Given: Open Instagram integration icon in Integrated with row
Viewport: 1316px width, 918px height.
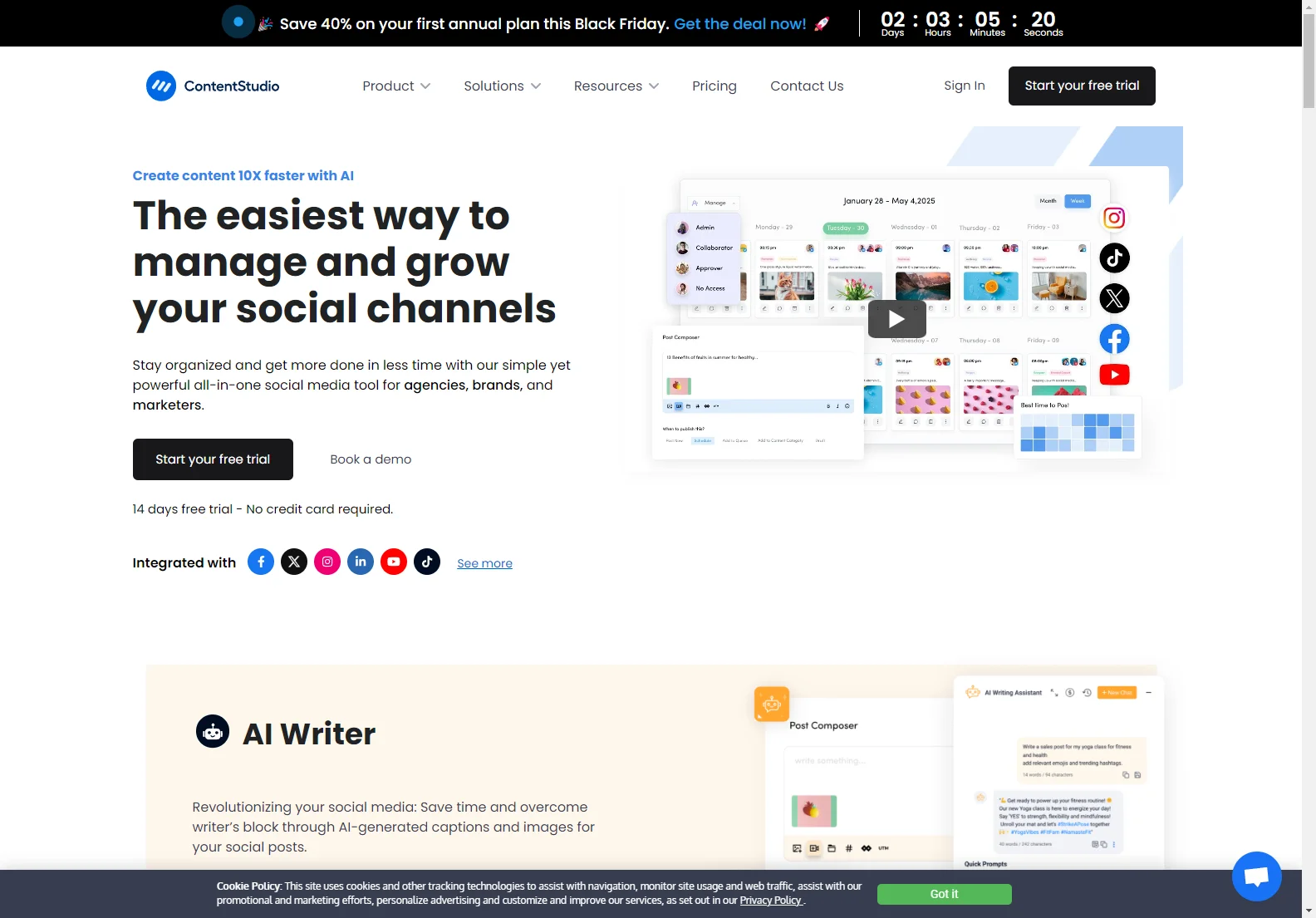Looking at the screenshot, I should point(327,562).
